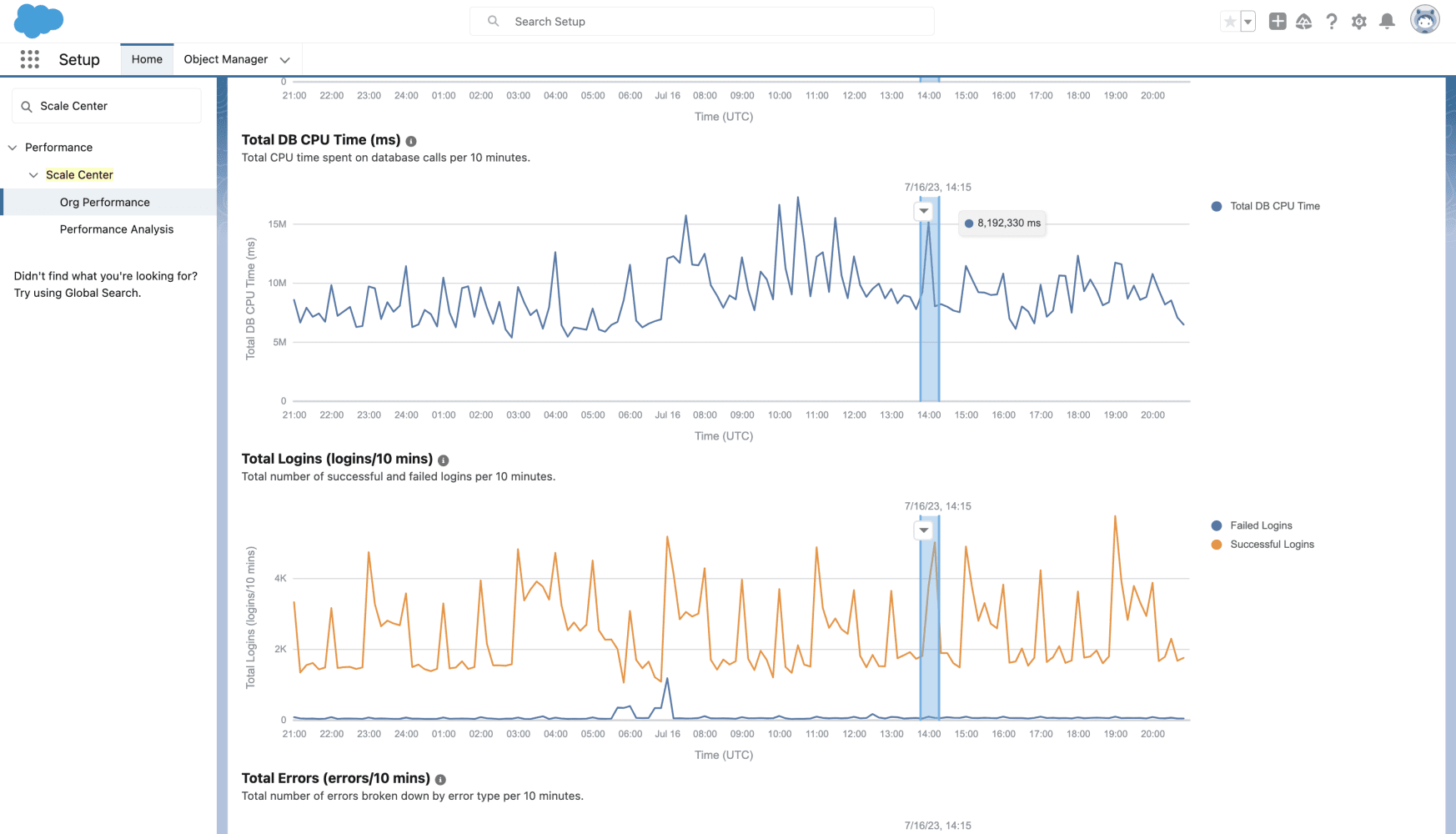Toggle Total DB CPU Time legend series
This screenshot has width=1456, height=834.
click(x=1266, y=206)
